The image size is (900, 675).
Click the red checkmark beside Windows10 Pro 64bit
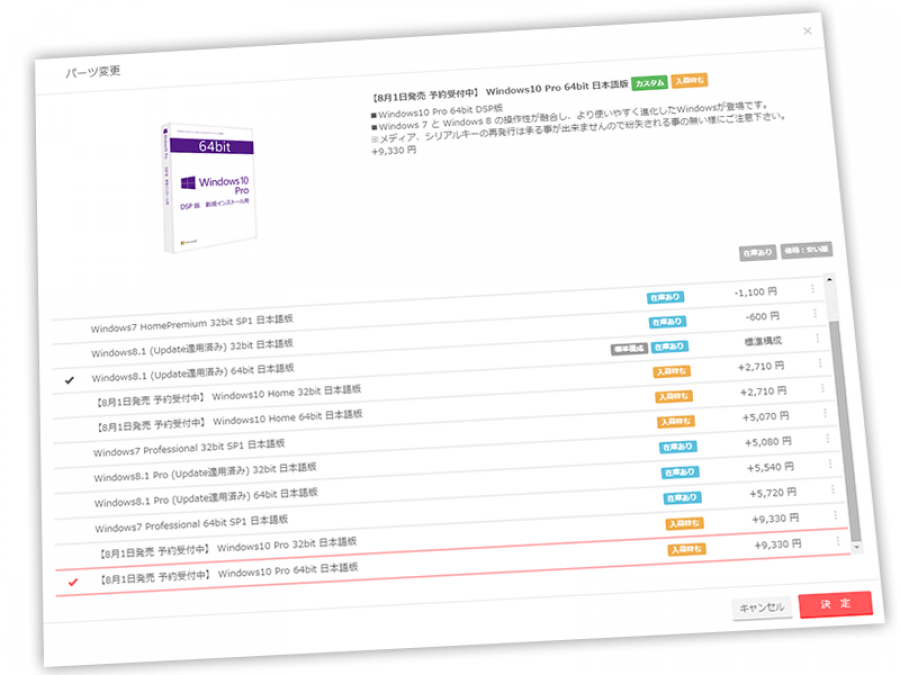[x=73, y=582]
